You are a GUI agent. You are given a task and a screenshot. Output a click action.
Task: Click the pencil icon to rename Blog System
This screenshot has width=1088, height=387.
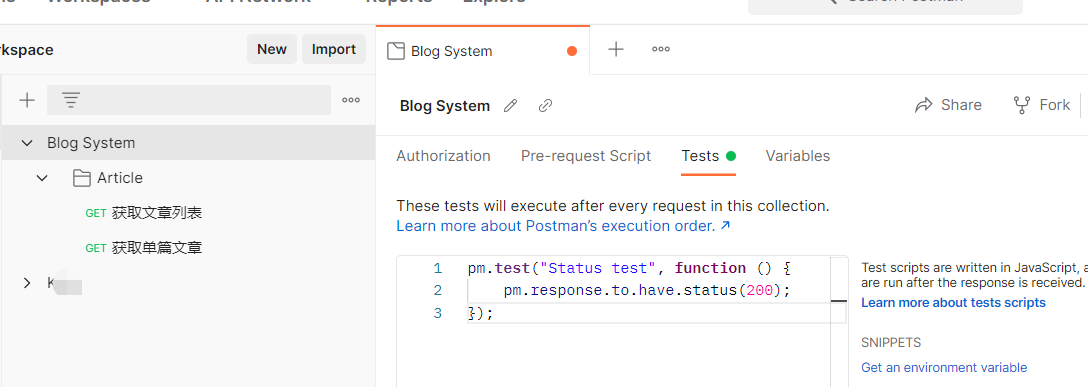[511, 105]
